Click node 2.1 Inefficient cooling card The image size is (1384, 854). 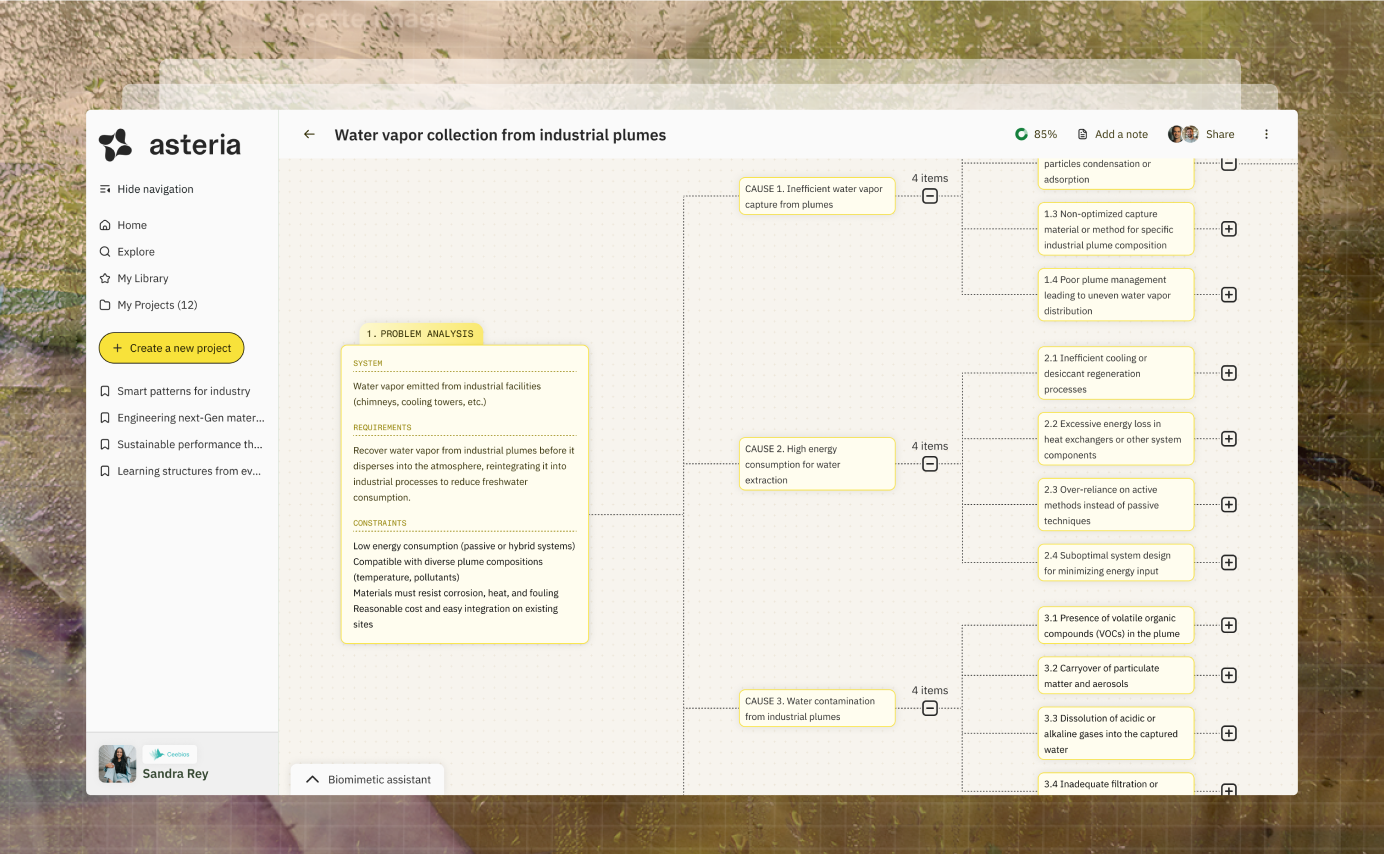pyautogui.click(x=1116, y=373)
